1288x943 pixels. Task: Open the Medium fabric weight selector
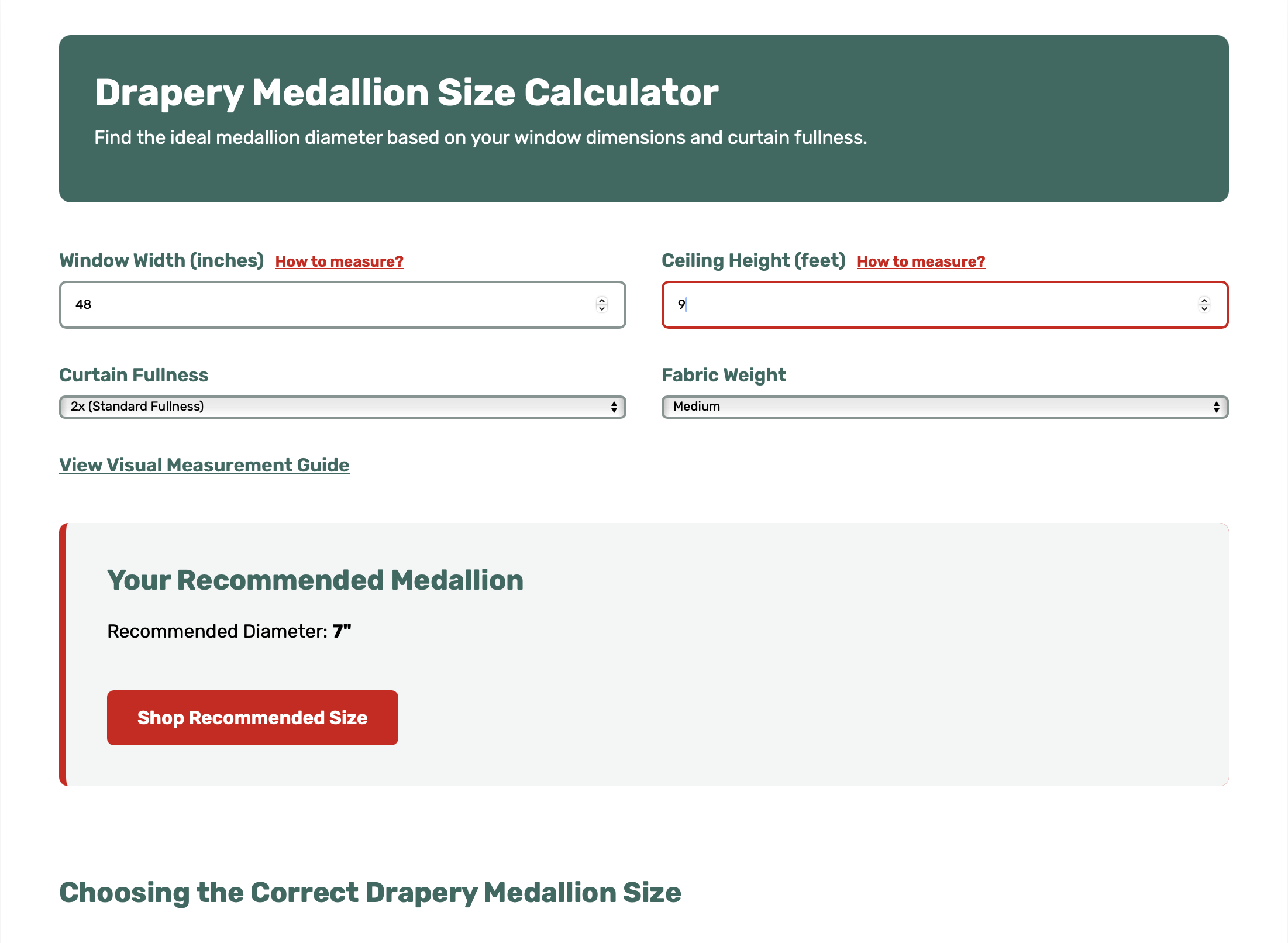pos(944,407)
